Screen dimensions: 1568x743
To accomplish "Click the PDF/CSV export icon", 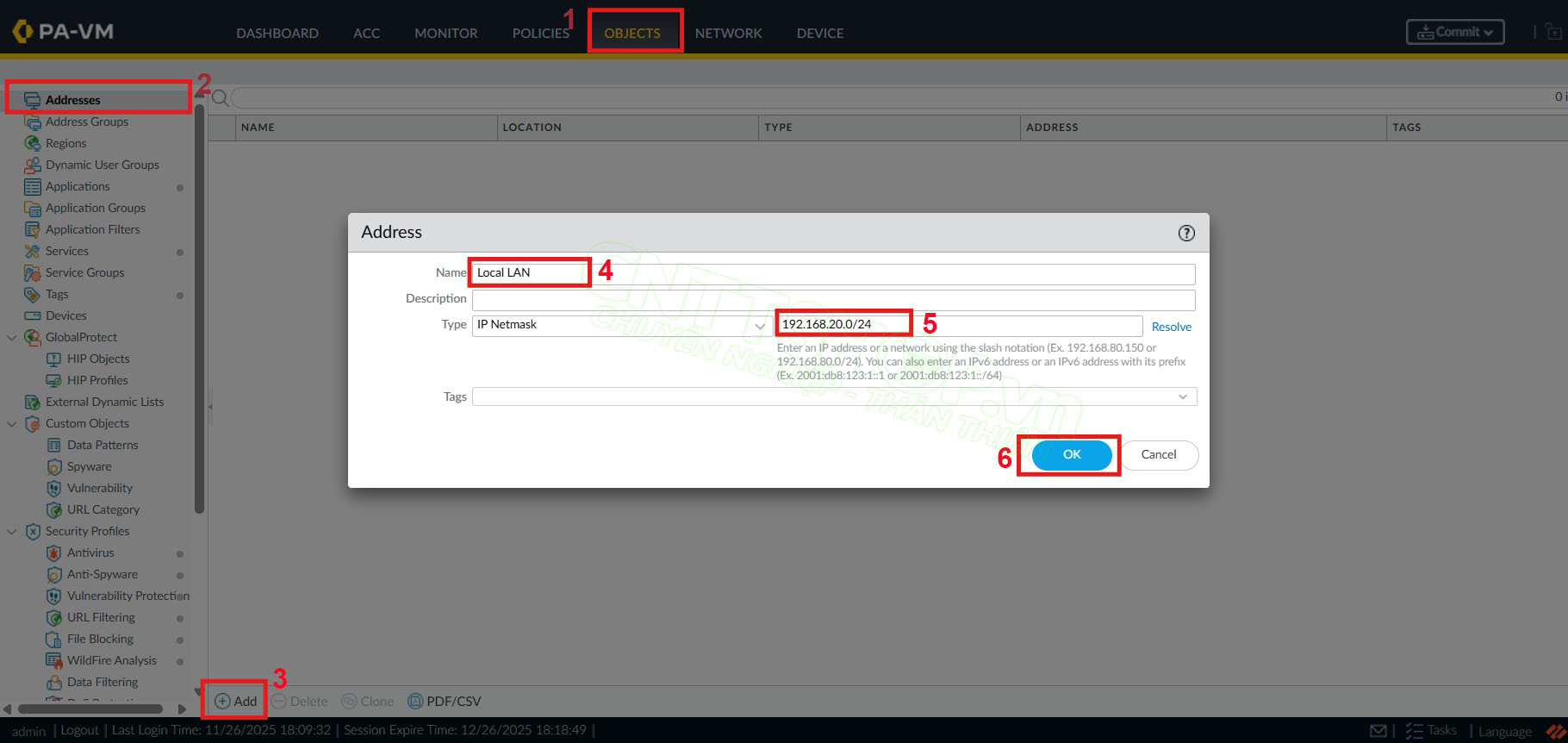I will click(415, 702).
